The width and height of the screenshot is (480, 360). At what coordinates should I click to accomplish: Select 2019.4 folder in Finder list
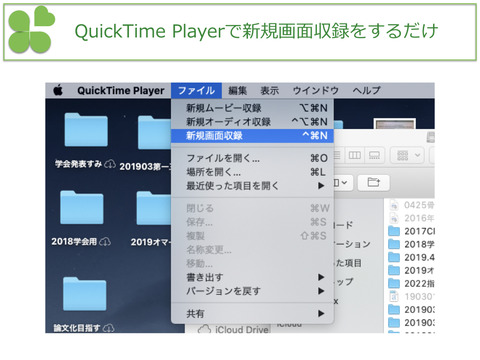(x=412, y=257)
